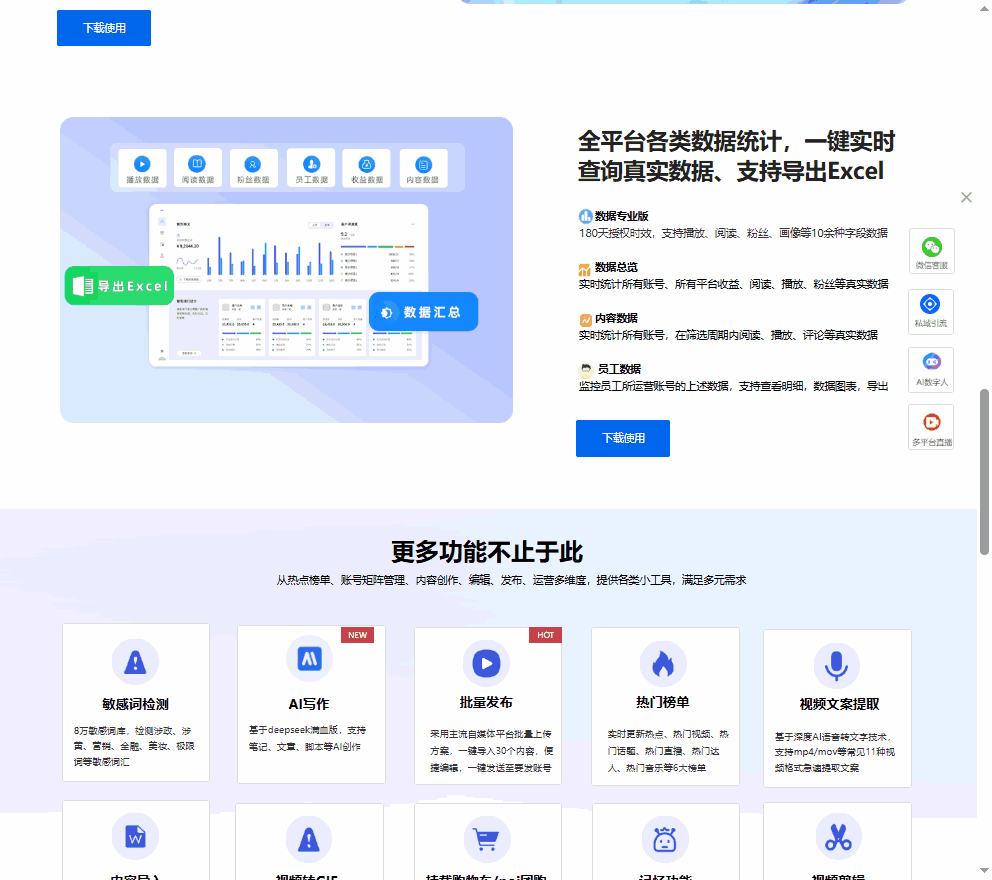Open the 视频转GIF warning-style icon
992x880 pixels.
point(310,838)
